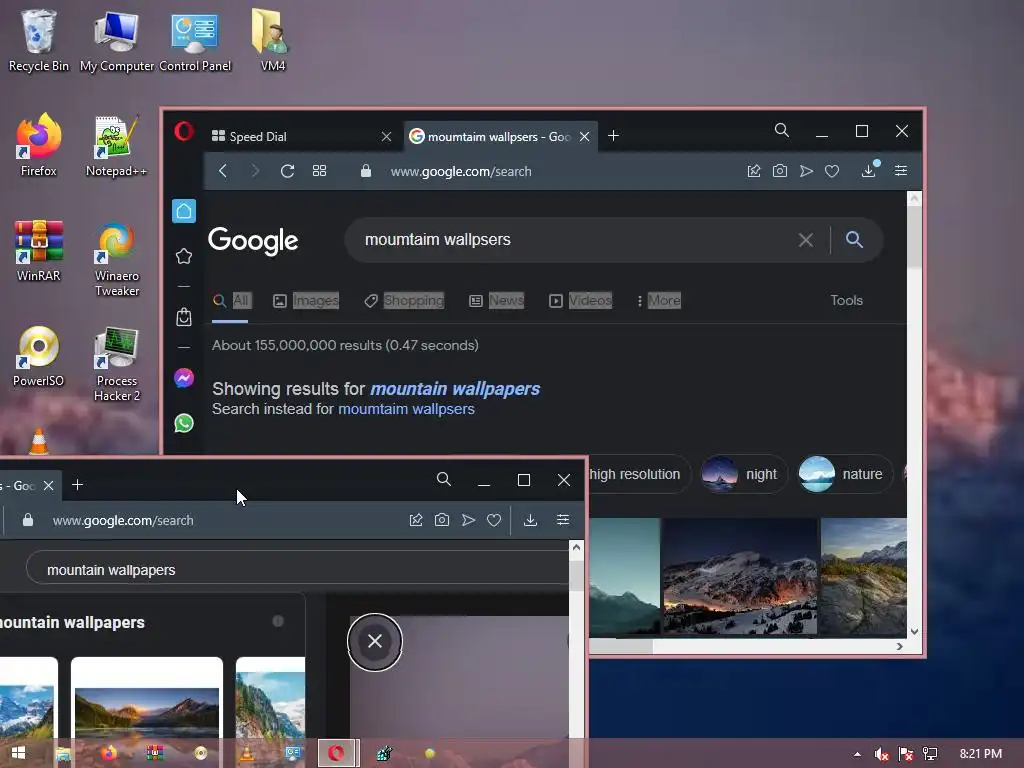Screen dimensions: 1024x768
Task: Open the Google 'Tools' options
Action: (846, 300)
